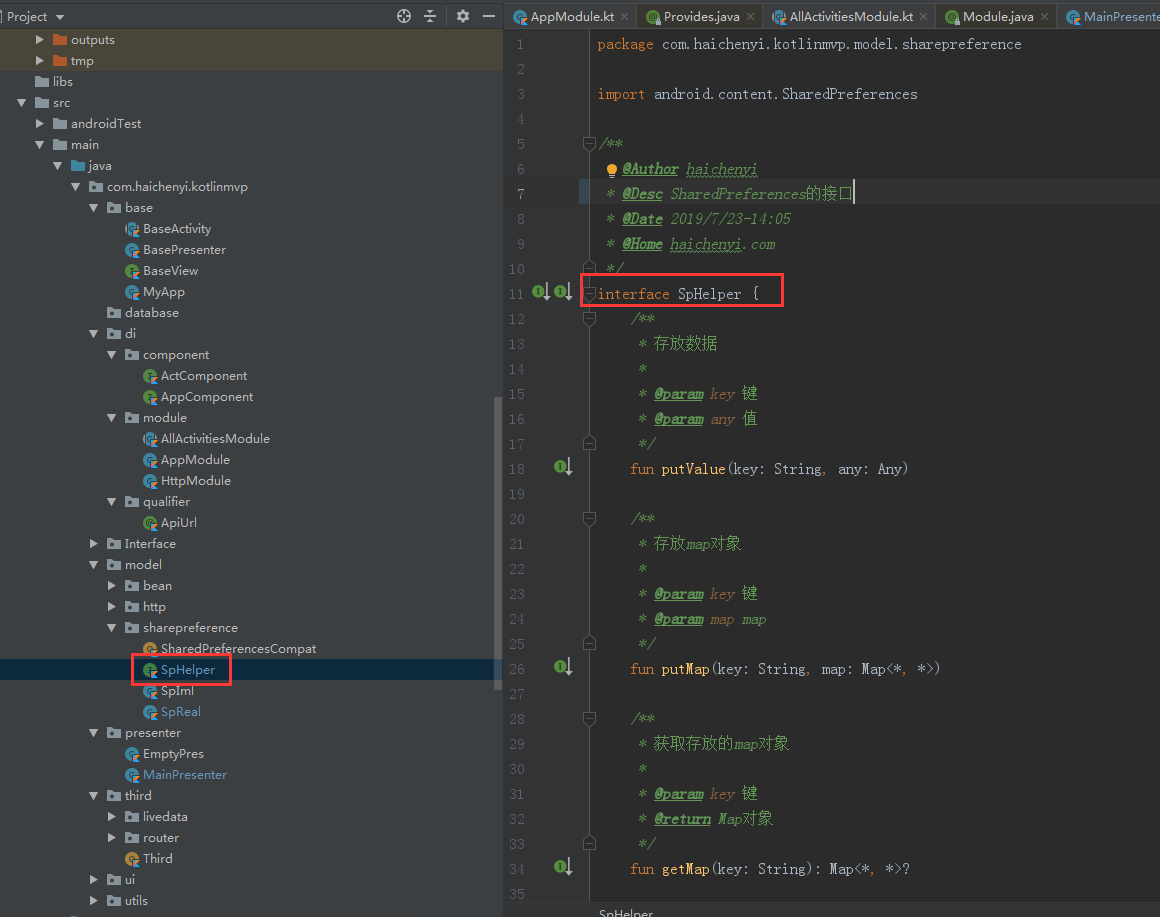
Task: Close the AllActivitiesModule.kt tab
Action: click(x=924, y=16)
